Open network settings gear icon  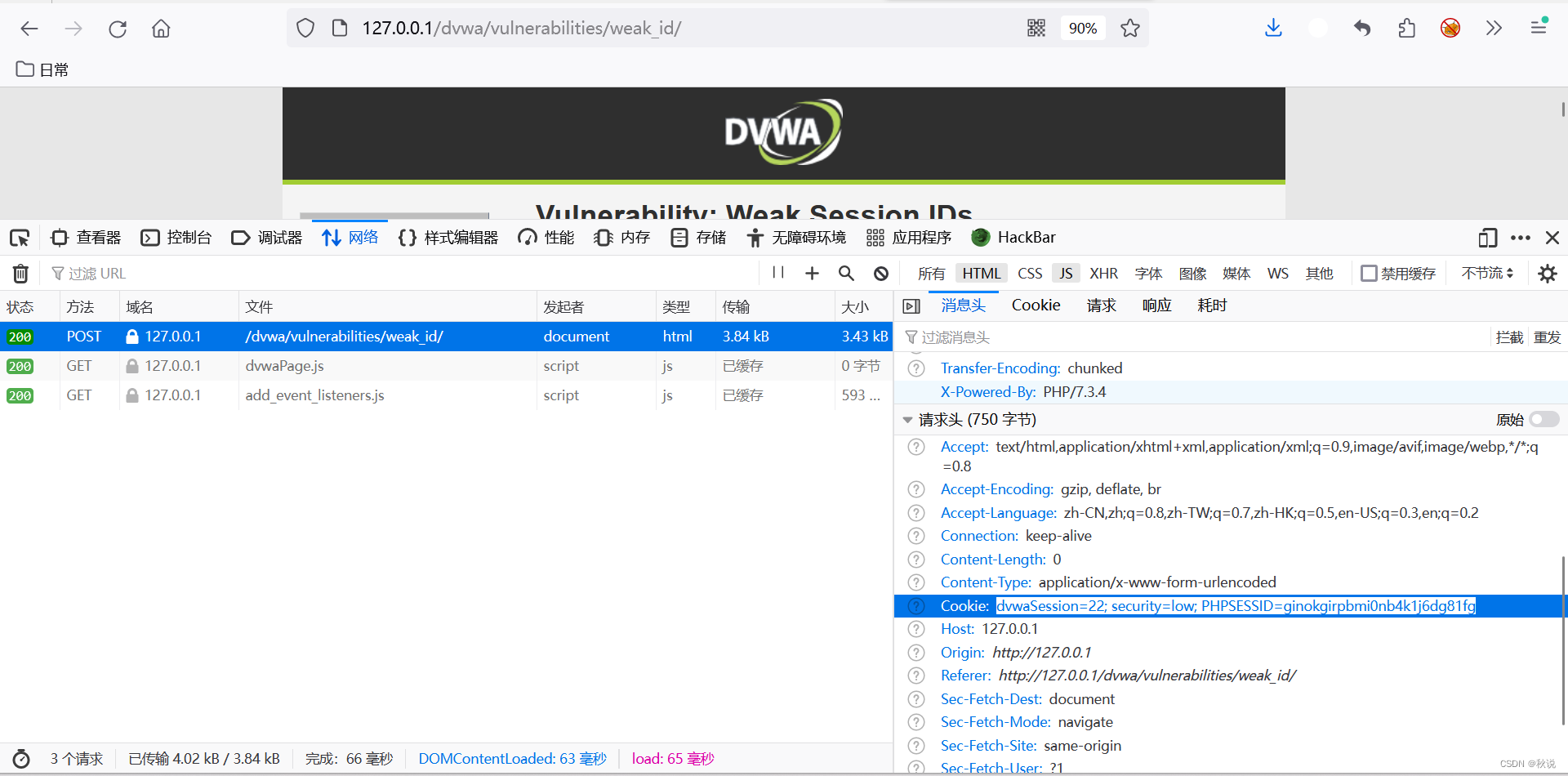(x=1548, y=274)
